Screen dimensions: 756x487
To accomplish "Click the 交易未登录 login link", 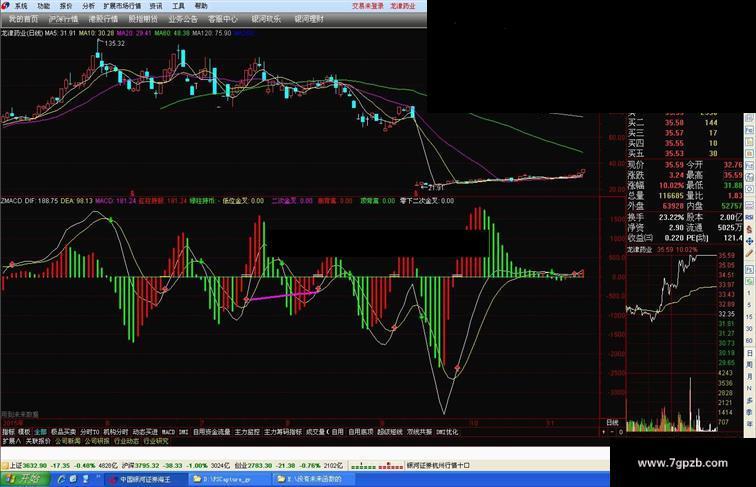I will pos(368,6).
